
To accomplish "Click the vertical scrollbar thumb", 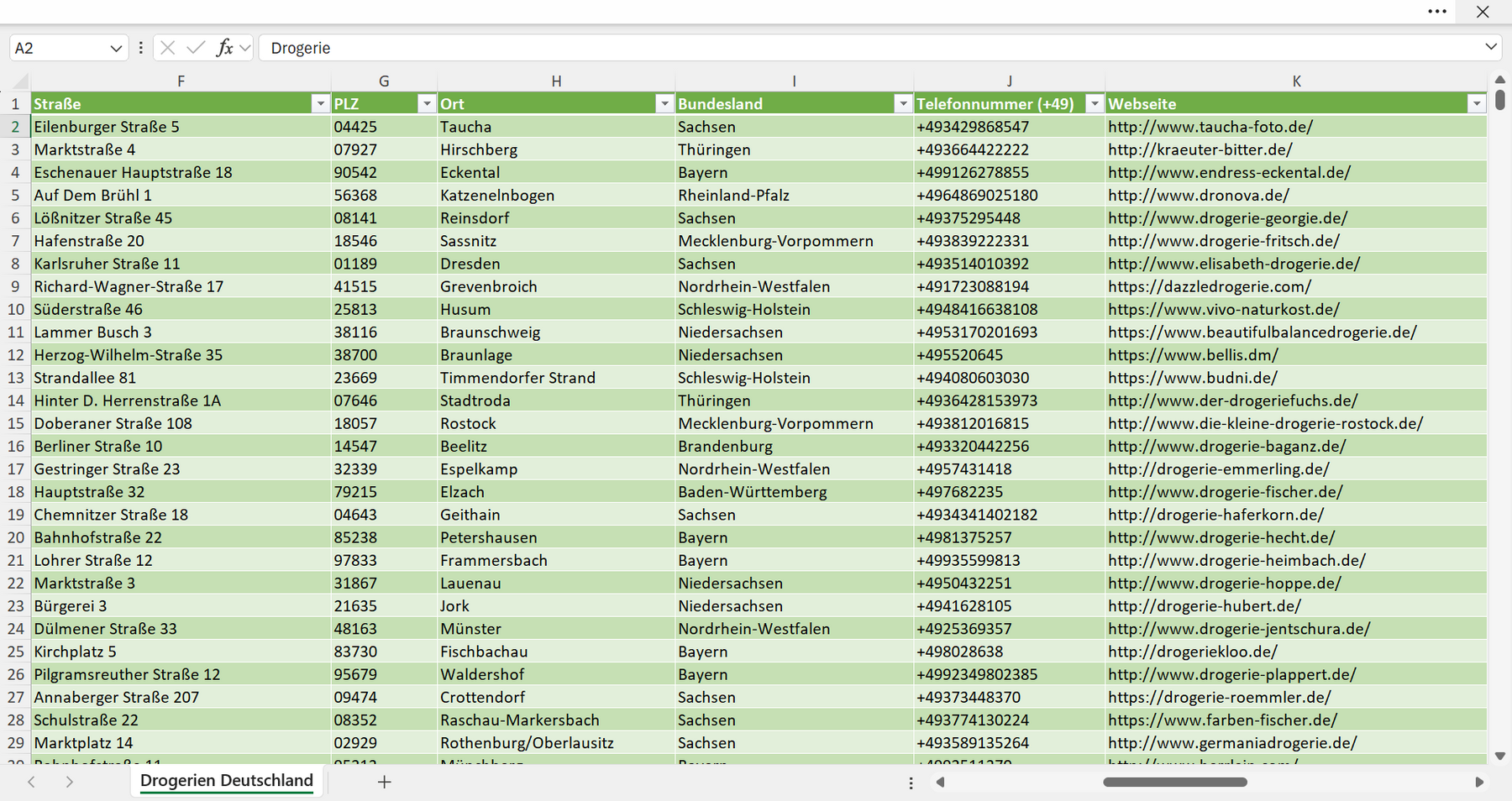I will click(x=1500, y=100).
